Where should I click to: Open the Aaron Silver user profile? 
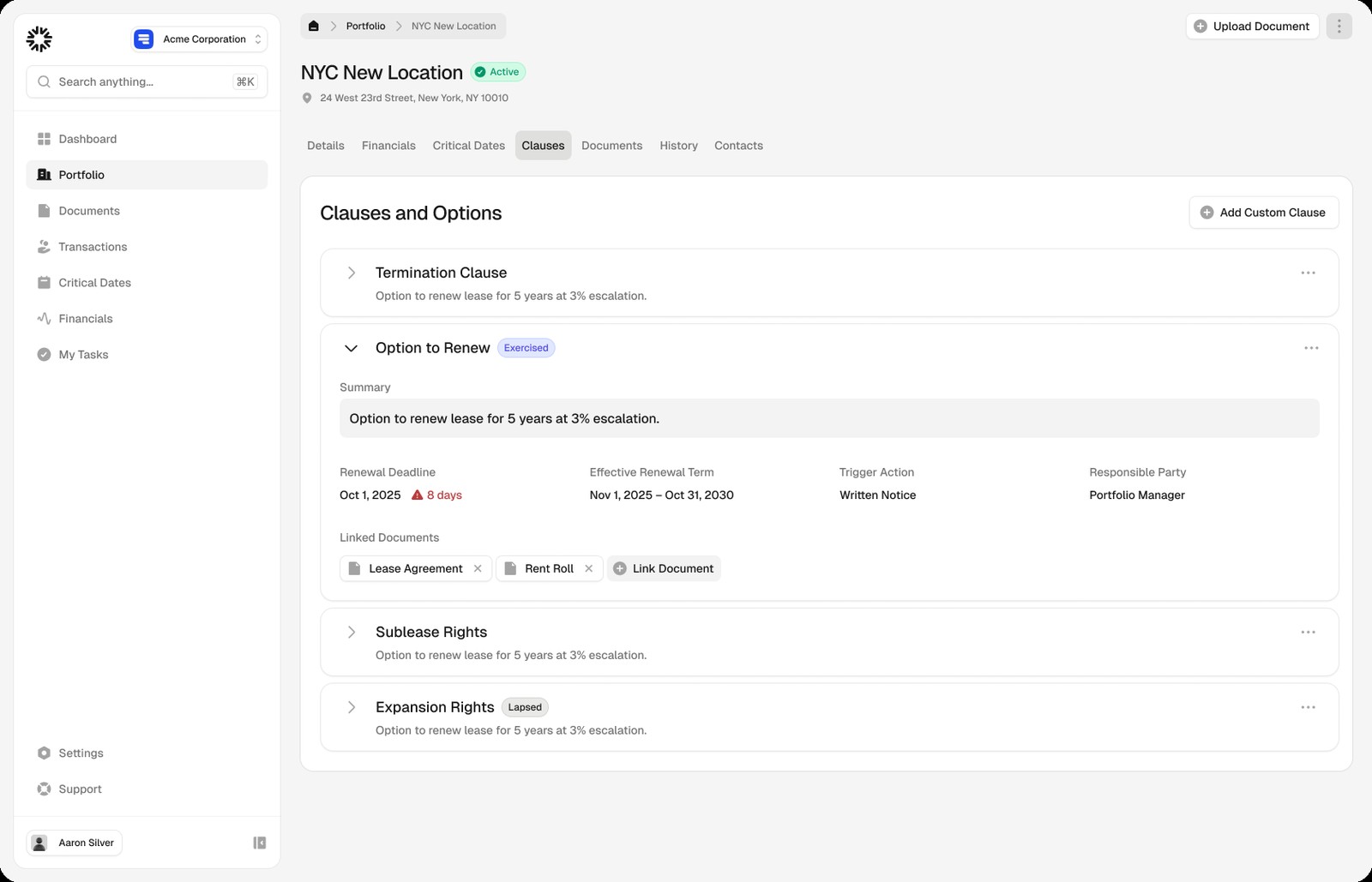click(x=75, y=843)
